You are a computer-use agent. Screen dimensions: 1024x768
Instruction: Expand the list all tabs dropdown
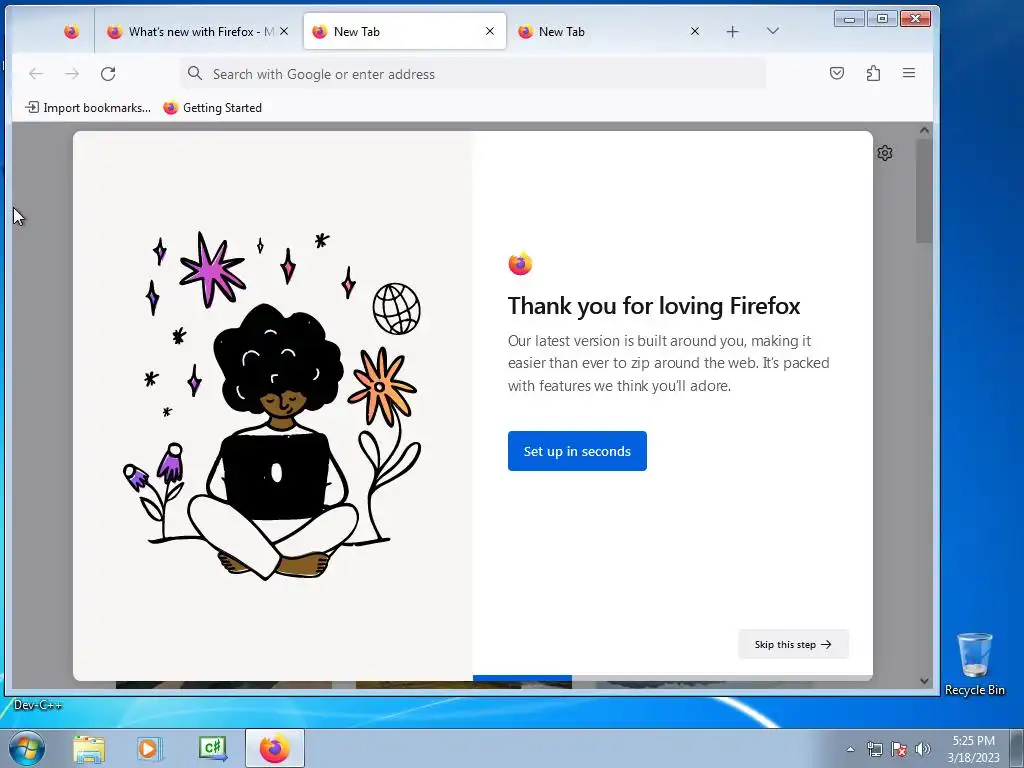[773, 31]
